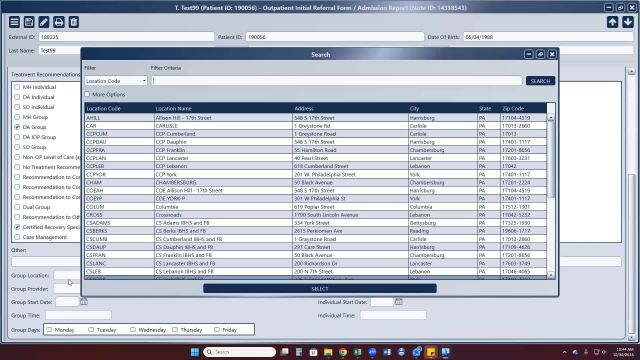
Task: Uncheck the Certified Recovery Specialist checkbox
Action: point(17,227)
